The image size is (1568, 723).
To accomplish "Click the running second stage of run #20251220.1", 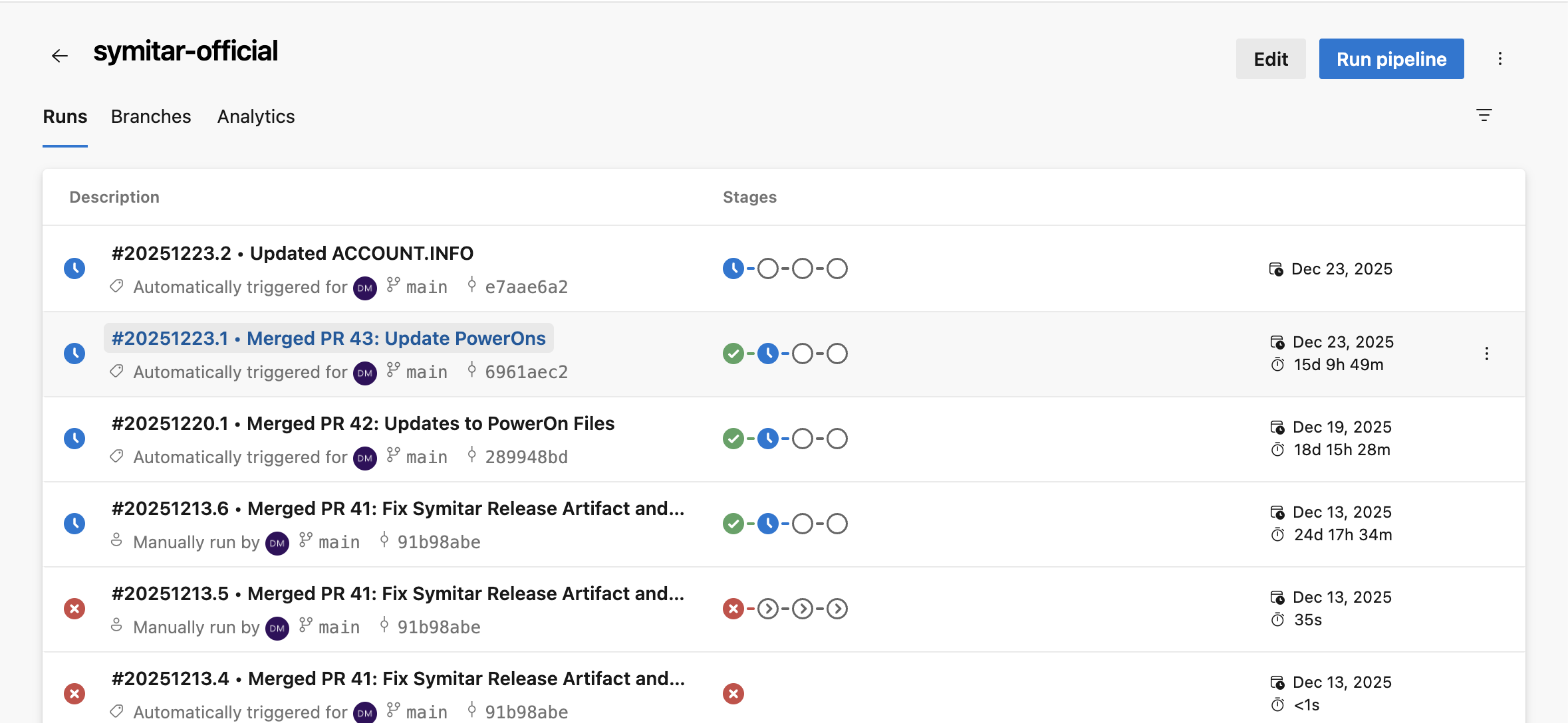I will (768, 439).
